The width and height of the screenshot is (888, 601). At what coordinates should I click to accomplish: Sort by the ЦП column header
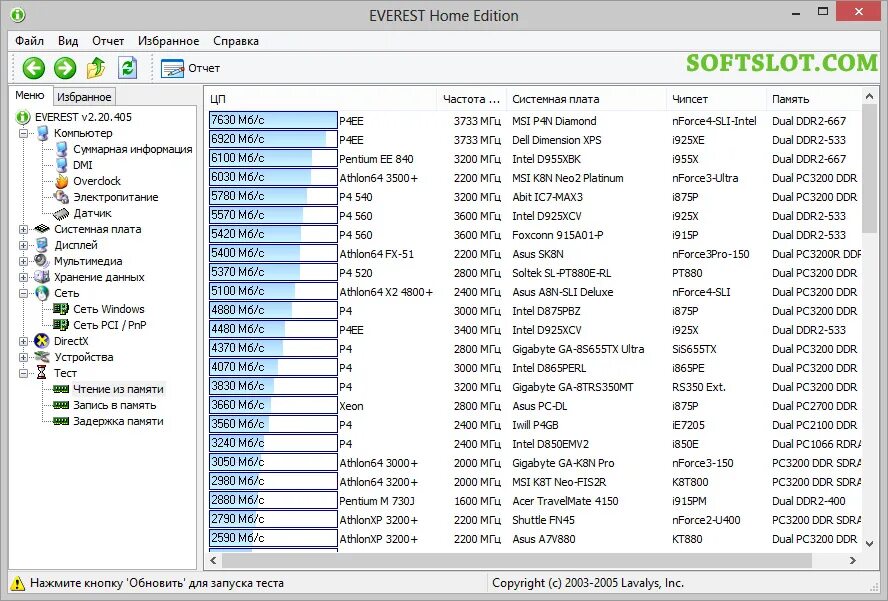point(320,99)
